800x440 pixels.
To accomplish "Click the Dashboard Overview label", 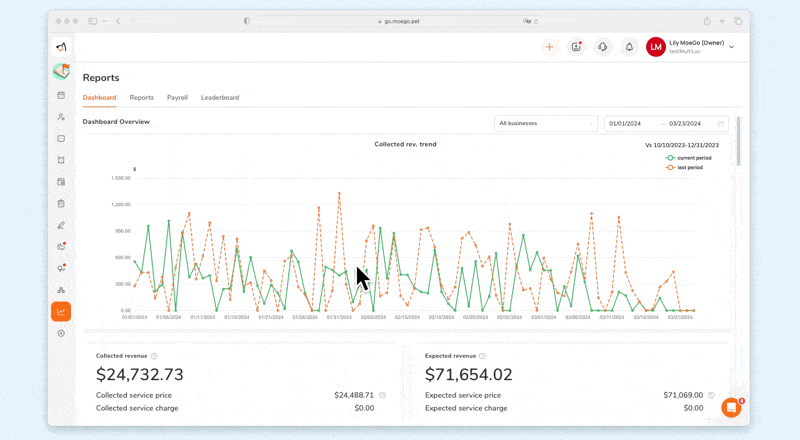I will coord(116,121).
